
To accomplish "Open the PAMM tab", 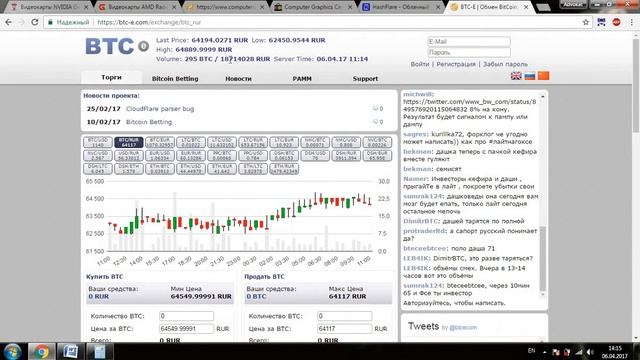I will (x=302, y=78).
